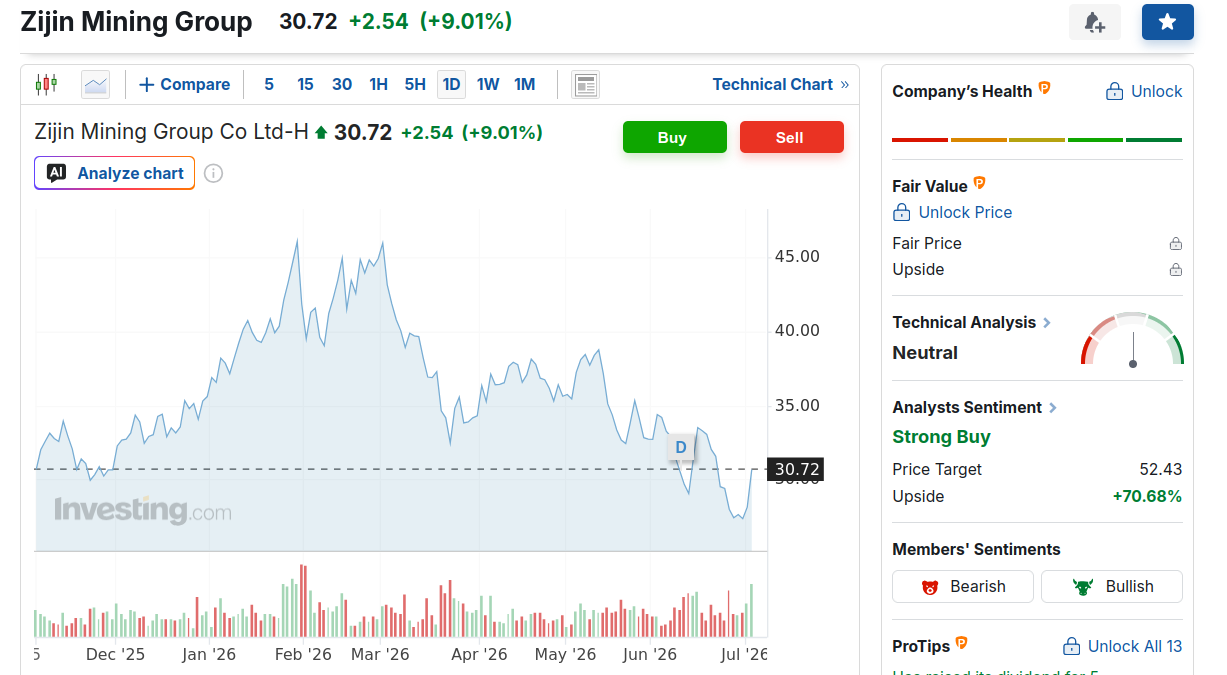Screen dimensions: 1227x675
Task: Select the 1D interval option
Action: [x=451, y=85]
